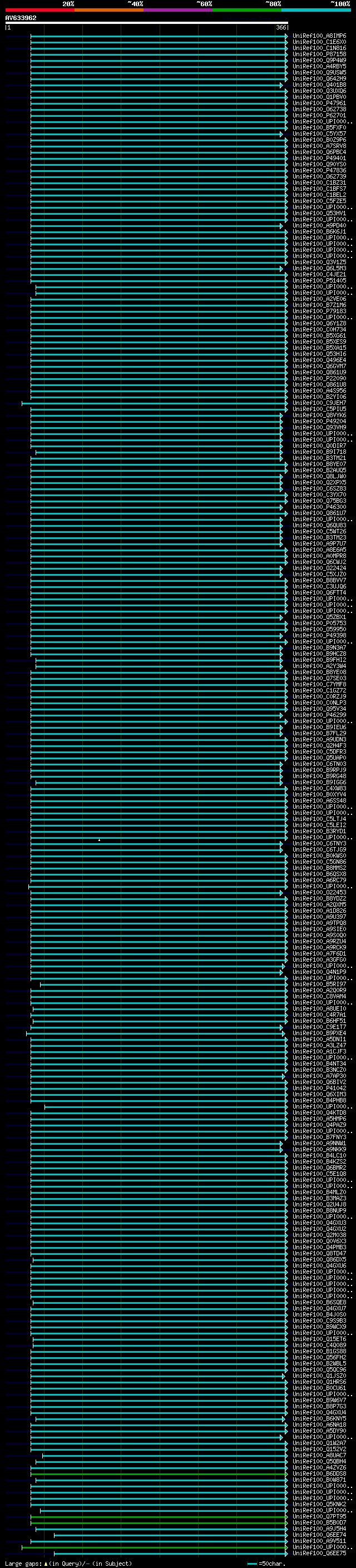Viewport: 356px width, 1568px height.
Task: Open hit UniRef100_C1E6X0
Action: [319, 42]
